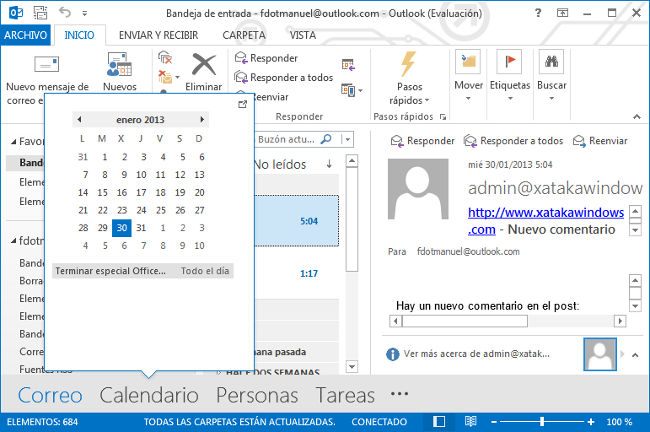Zoom out with minus button
The height and width of the screenshot is (432, 650).
click(x=494, y=422)
